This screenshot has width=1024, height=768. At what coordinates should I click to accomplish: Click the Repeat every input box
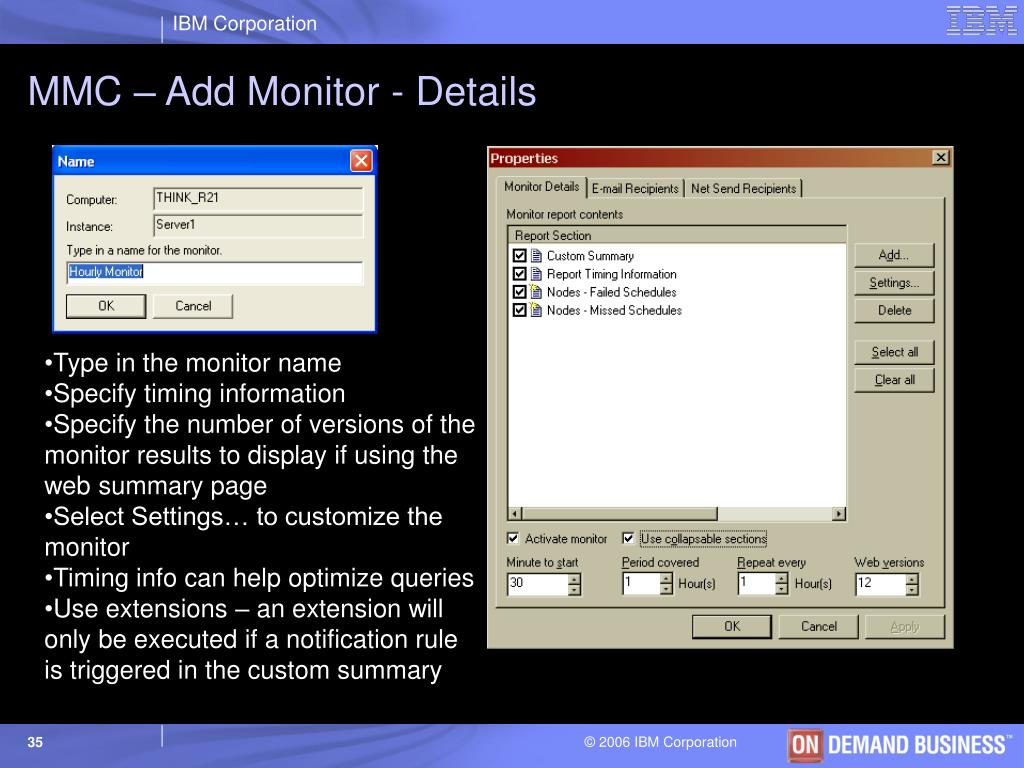(x=757, y=584)
